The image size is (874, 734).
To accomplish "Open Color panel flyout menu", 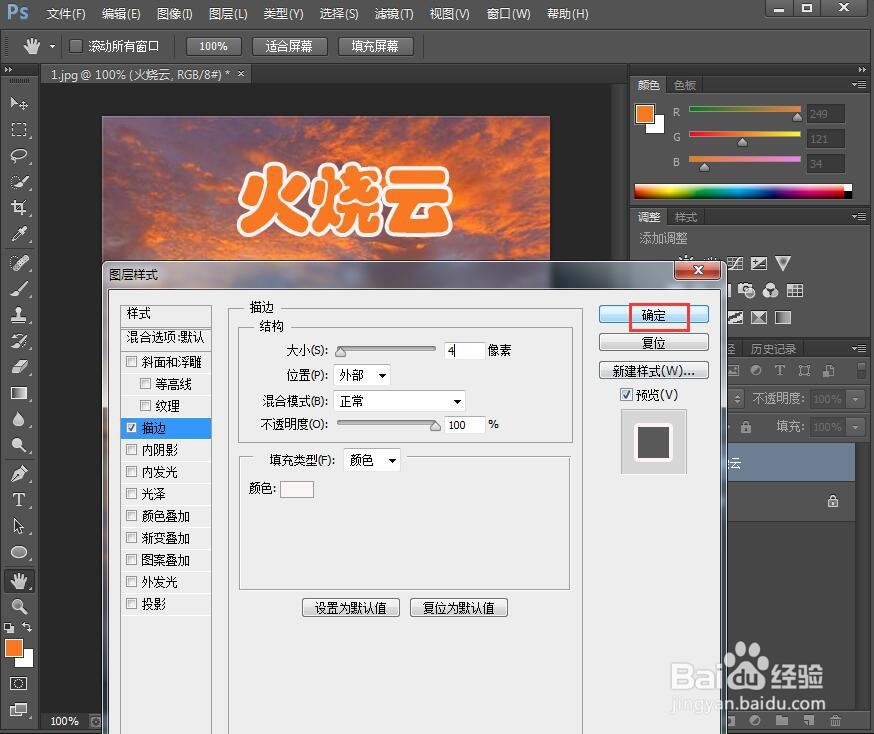I will coord(859,85).
